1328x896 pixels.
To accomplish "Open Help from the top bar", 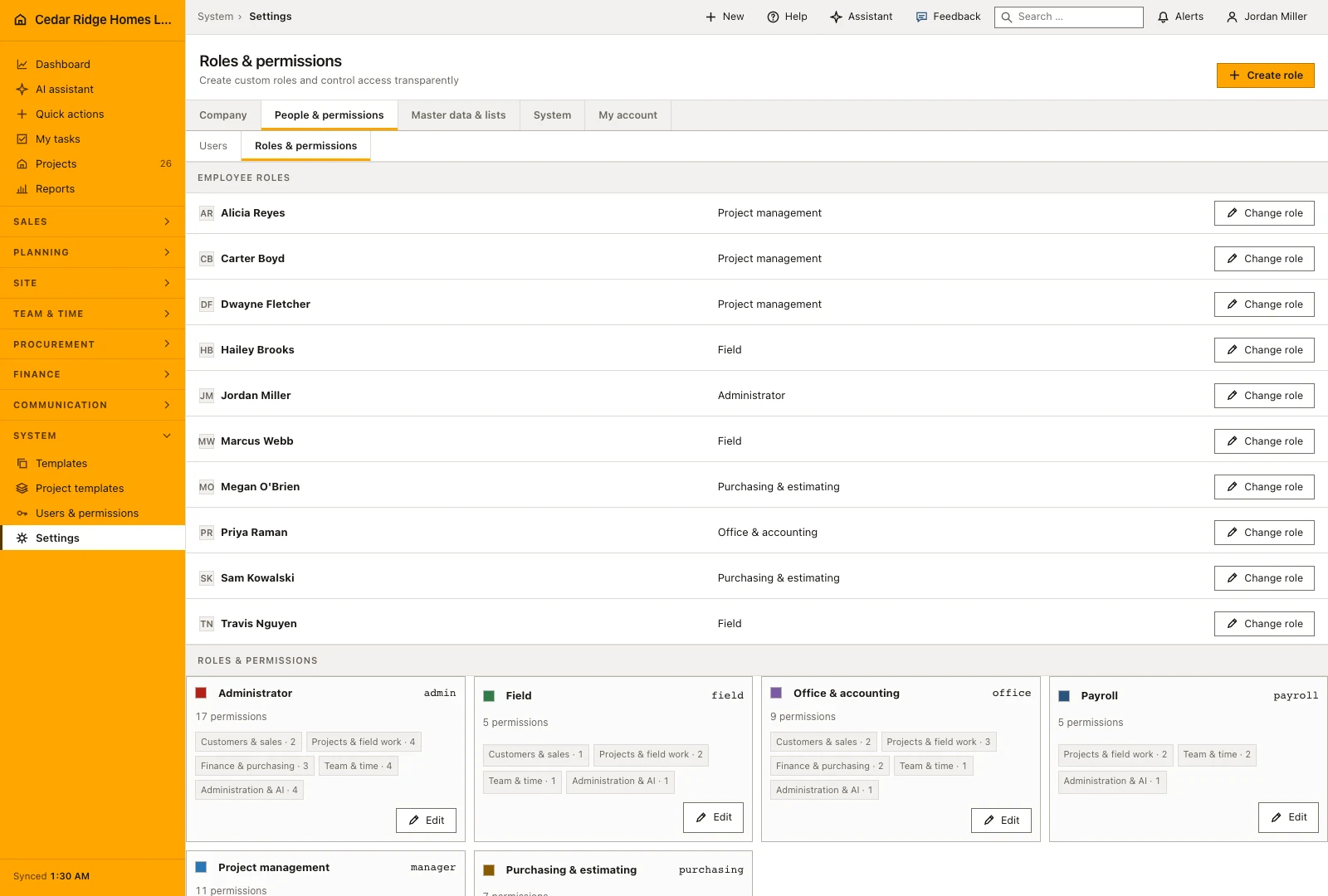I will [787, 17].
